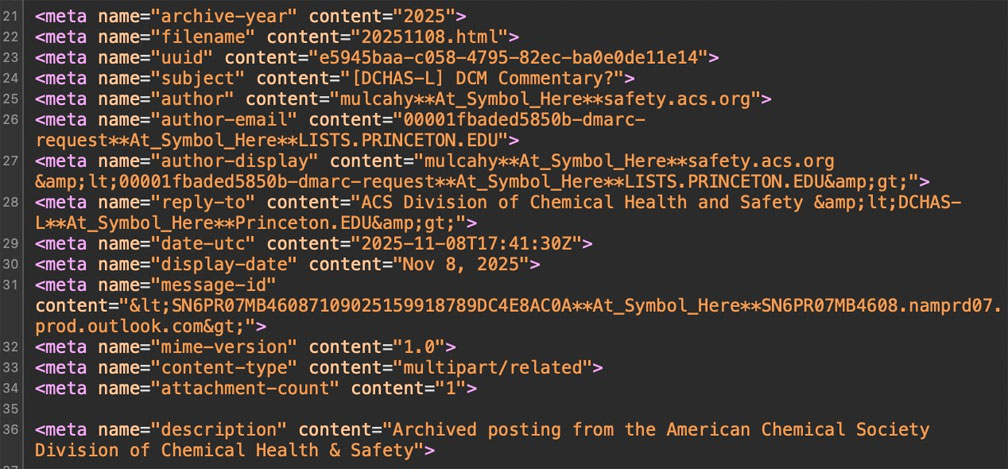Click the date-utc value "2025-11-08T17:41:30Z"
This screenshot has height=469, width=1008.
(x=466, y=243)
